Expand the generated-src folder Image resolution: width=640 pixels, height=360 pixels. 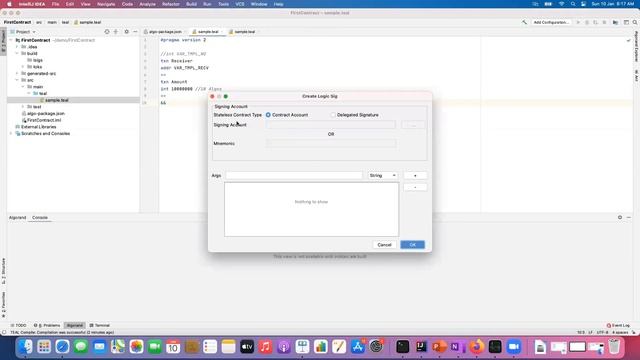17,73
